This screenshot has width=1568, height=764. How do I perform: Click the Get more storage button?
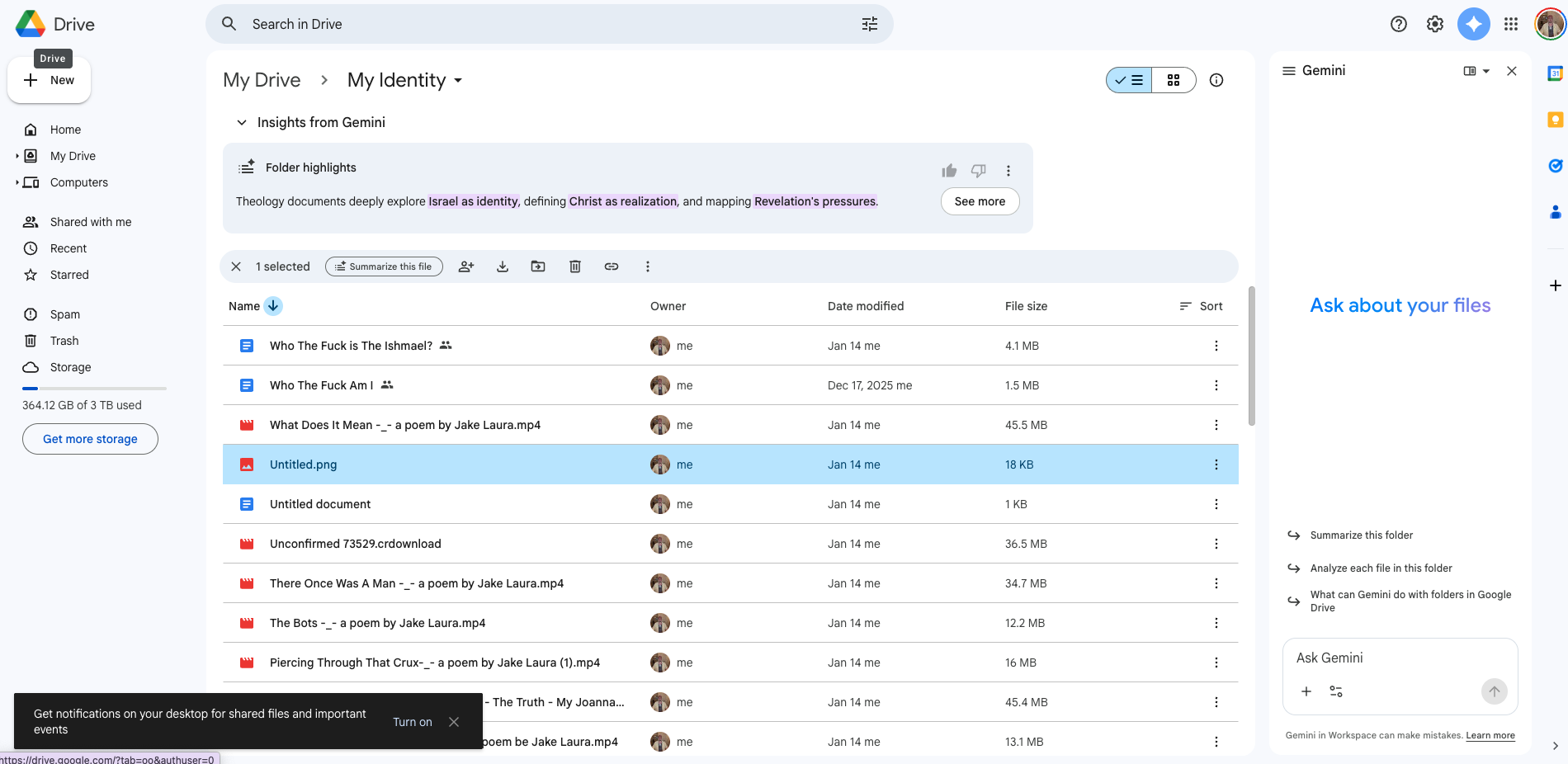pyautogui.click(x=90, y=439)
